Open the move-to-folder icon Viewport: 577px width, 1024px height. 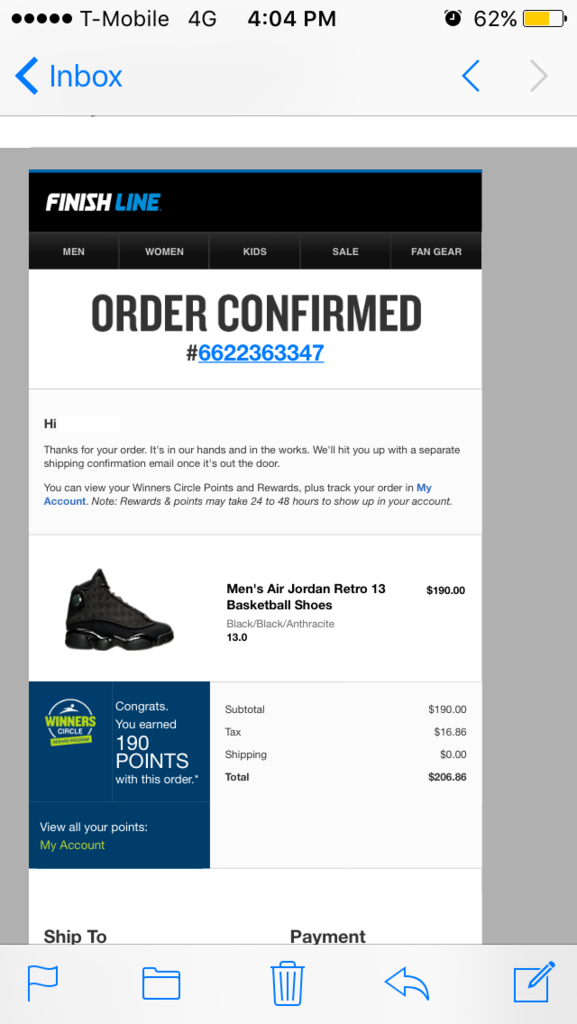(161, 983)
